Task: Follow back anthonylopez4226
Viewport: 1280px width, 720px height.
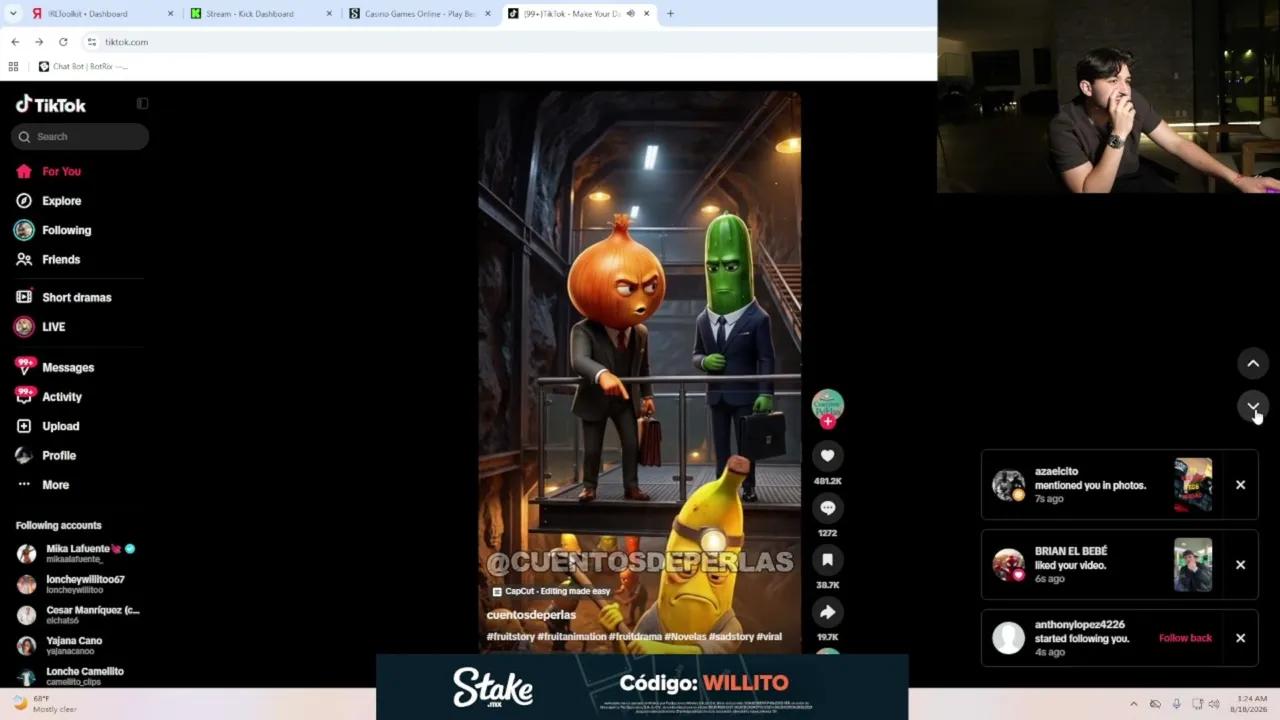Action: click(x=1185, y=638)
